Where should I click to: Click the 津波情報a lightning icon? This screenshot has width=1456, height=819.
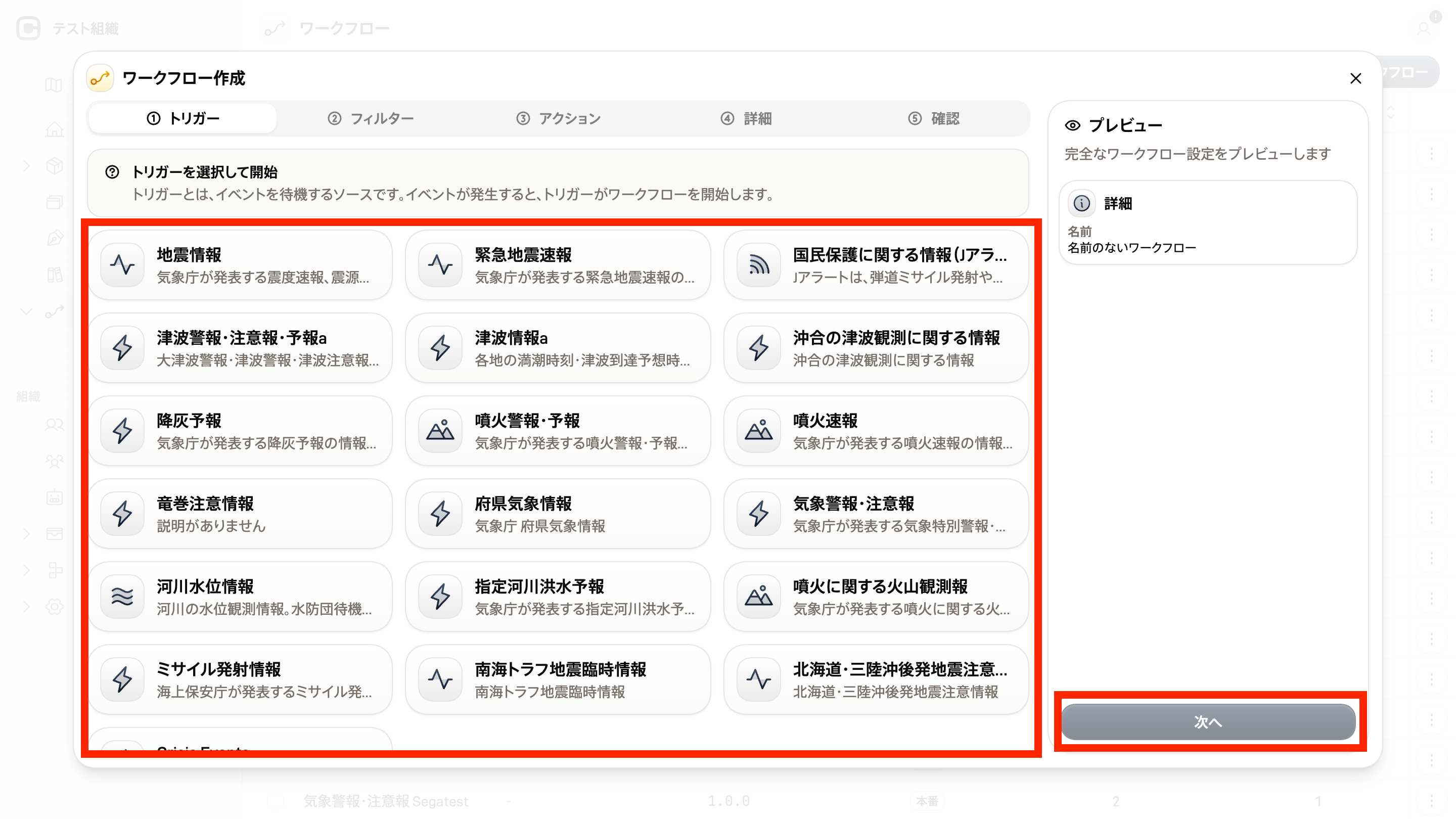tap(440, 348)
